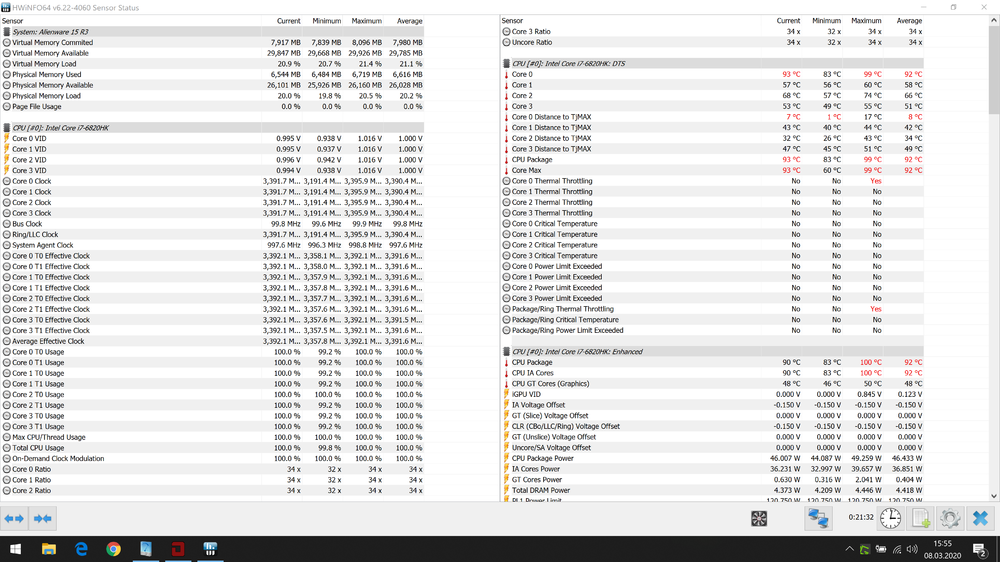Collapse the i7-6820HK: Enhanced sensor group
The image size is (1000, 562).
pos(506,352)
